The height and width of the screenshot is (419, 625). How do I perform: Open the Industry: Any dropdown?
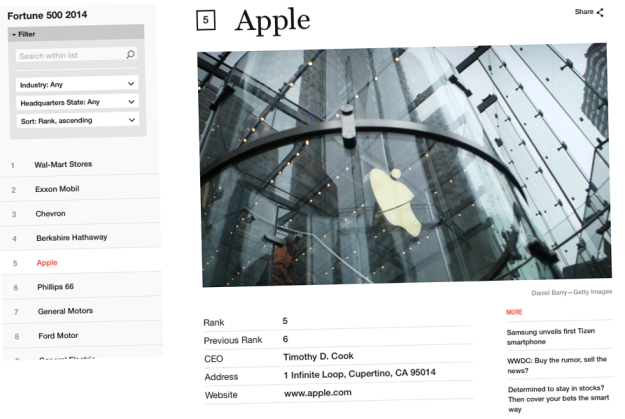tap(77, 84)
